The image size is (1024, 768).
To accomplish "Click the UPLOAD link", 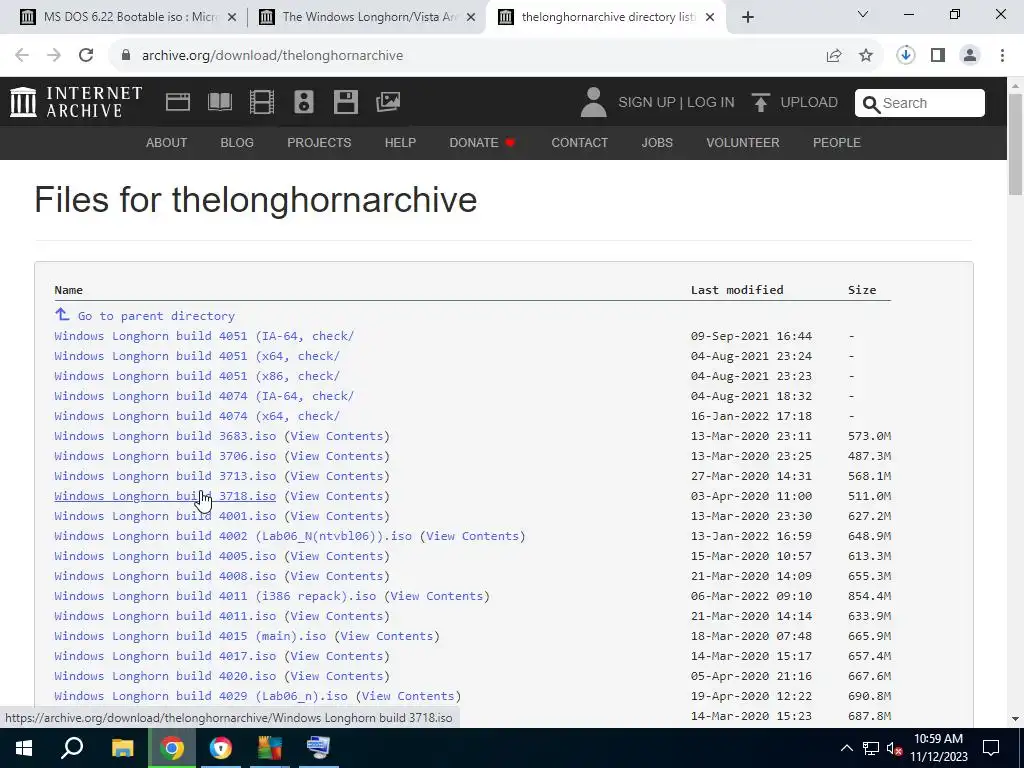I will [809, 103].
